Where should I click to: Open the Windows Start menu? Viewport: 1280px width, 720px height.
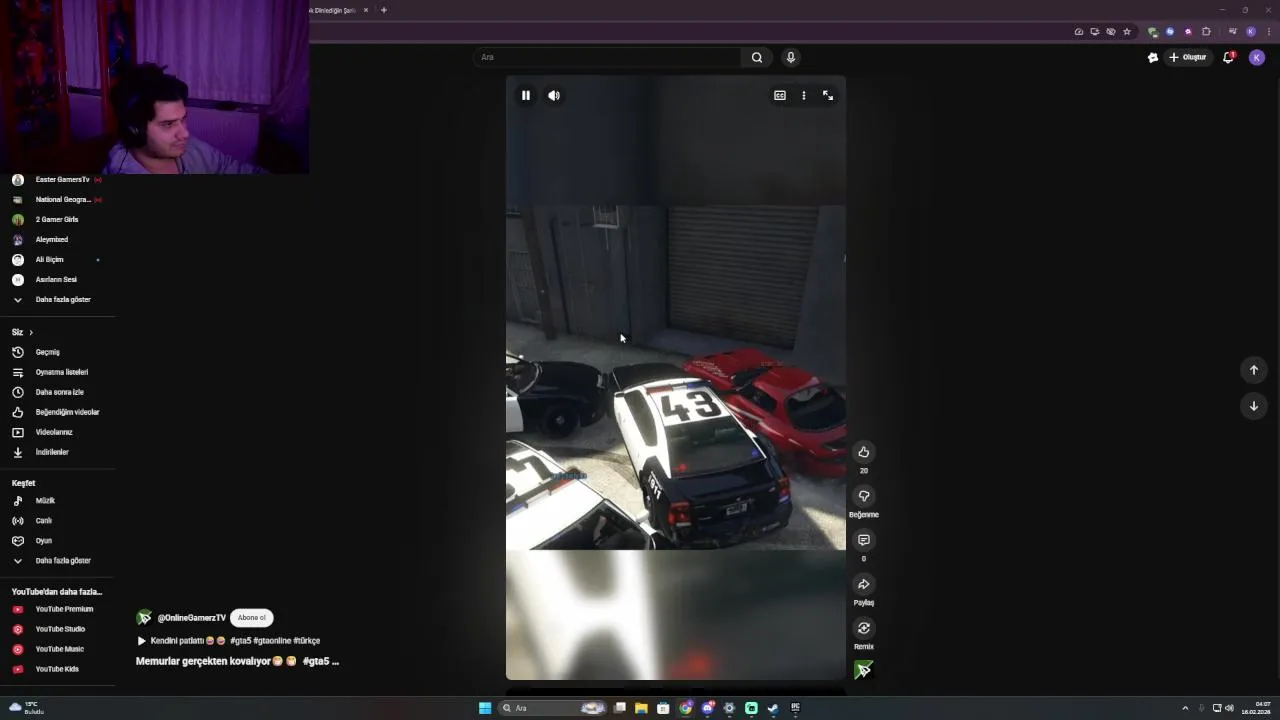tap(485, 708)
